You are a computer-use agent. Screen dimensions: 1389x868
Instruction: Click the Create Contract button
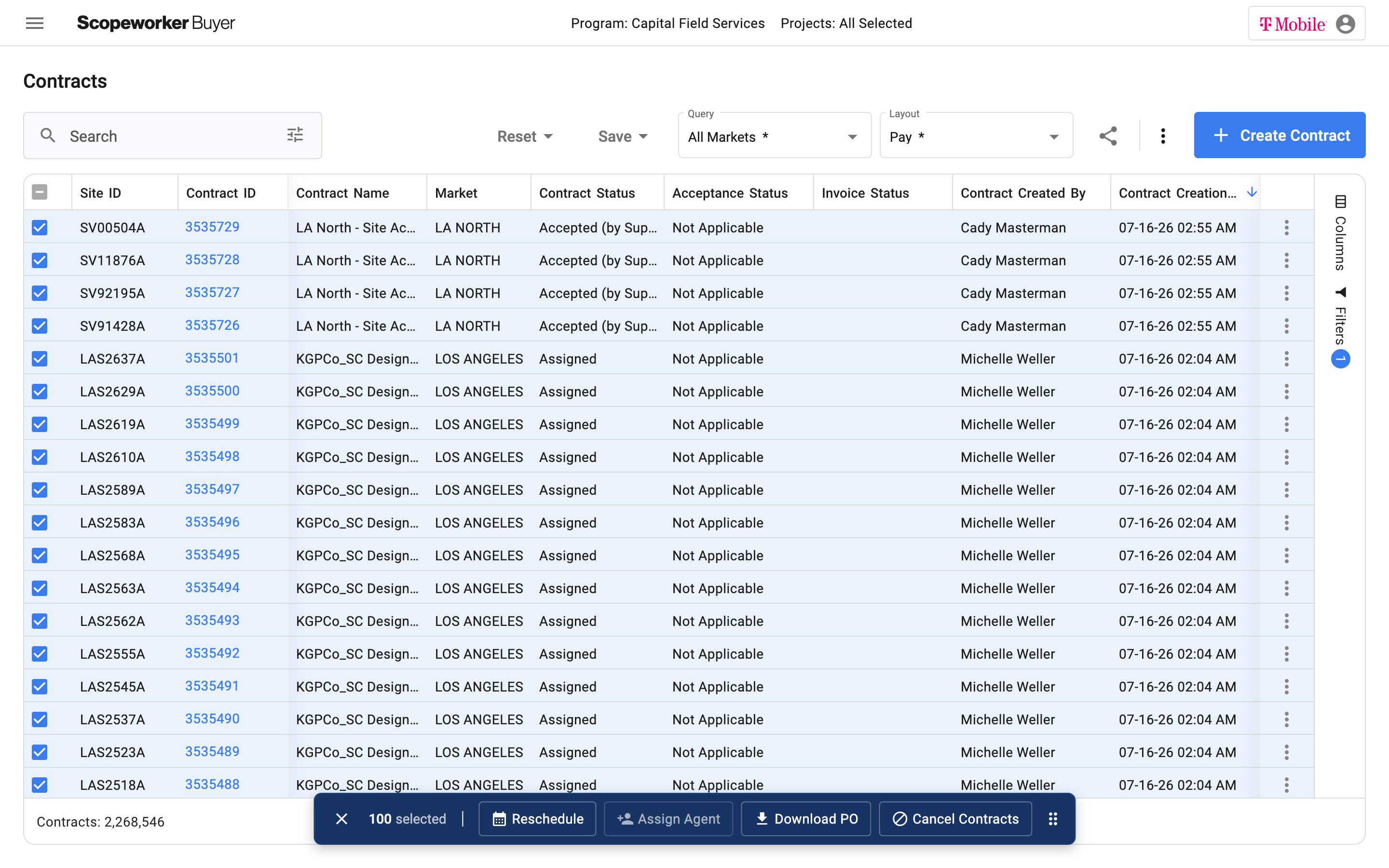click(x=1280, y=135)
